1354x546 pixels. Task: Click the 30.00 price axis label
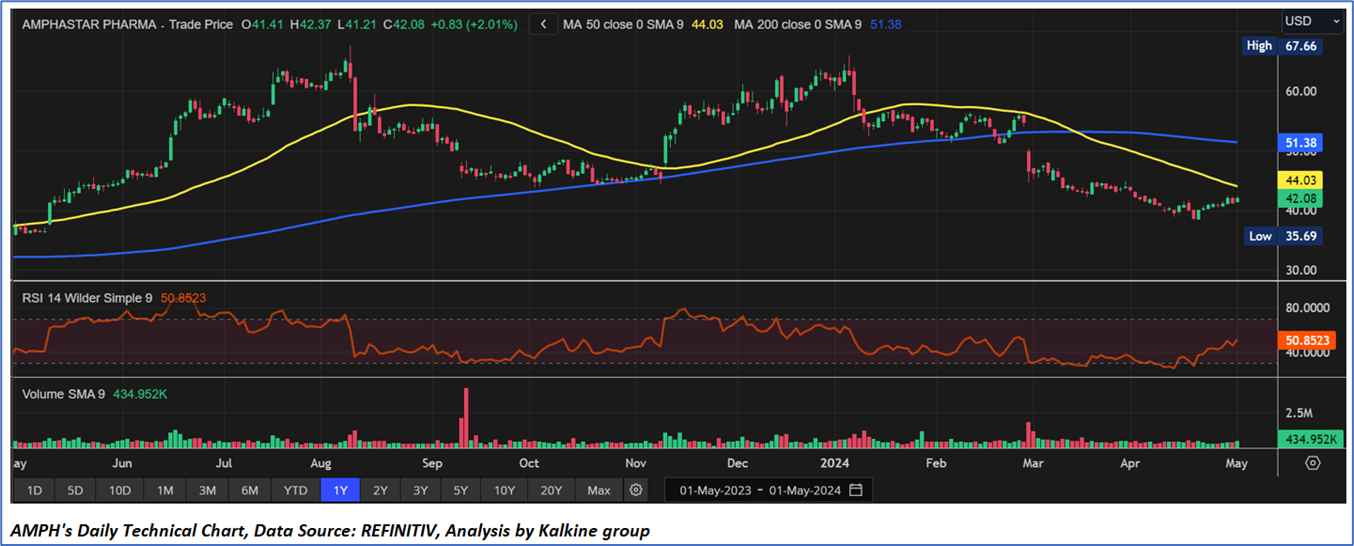[1300, 270]
